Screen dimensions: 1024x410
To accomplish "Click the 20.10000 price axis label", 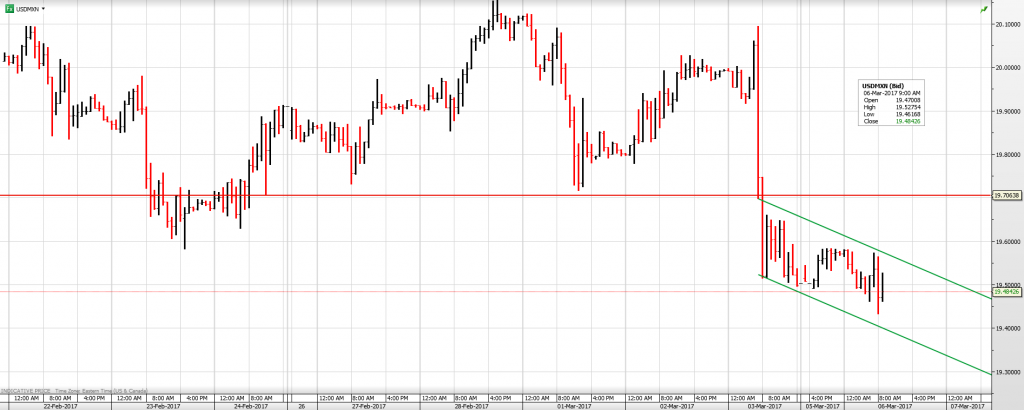I will 1005,24.
